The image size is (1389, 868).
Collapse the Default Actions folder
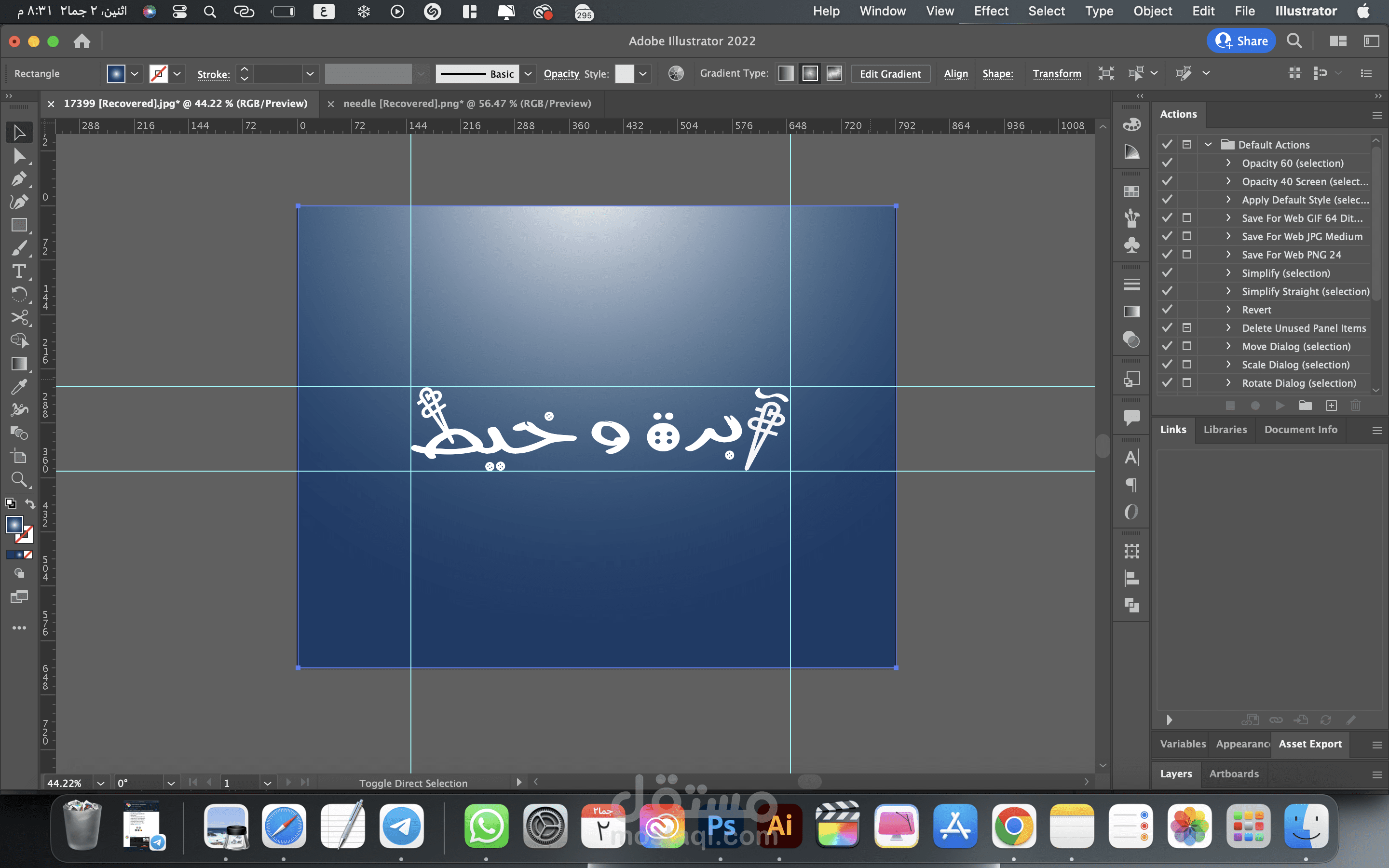(1208, 145)
